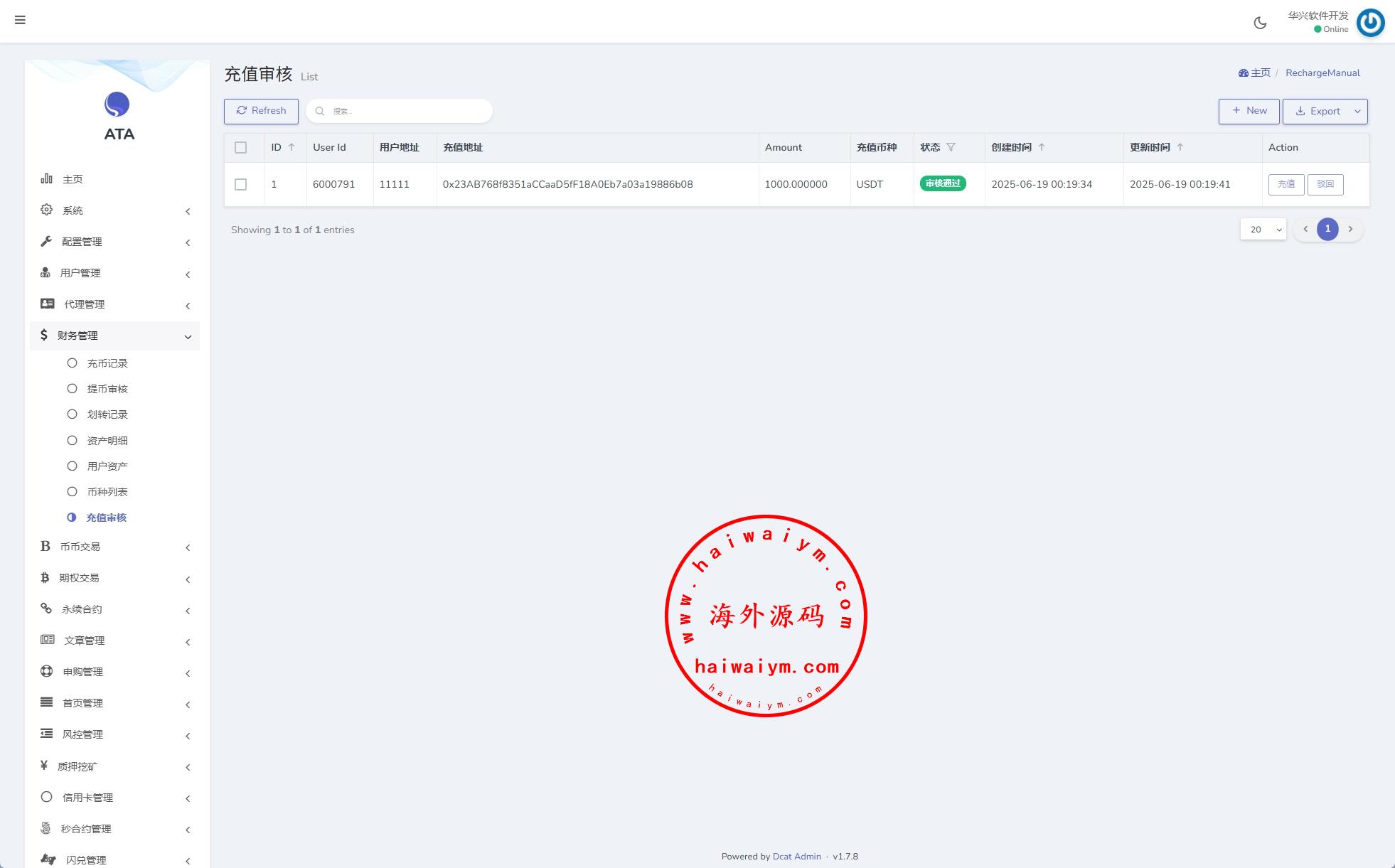
Task: Open Export dropdown arrow
Action: (1357, 112)
